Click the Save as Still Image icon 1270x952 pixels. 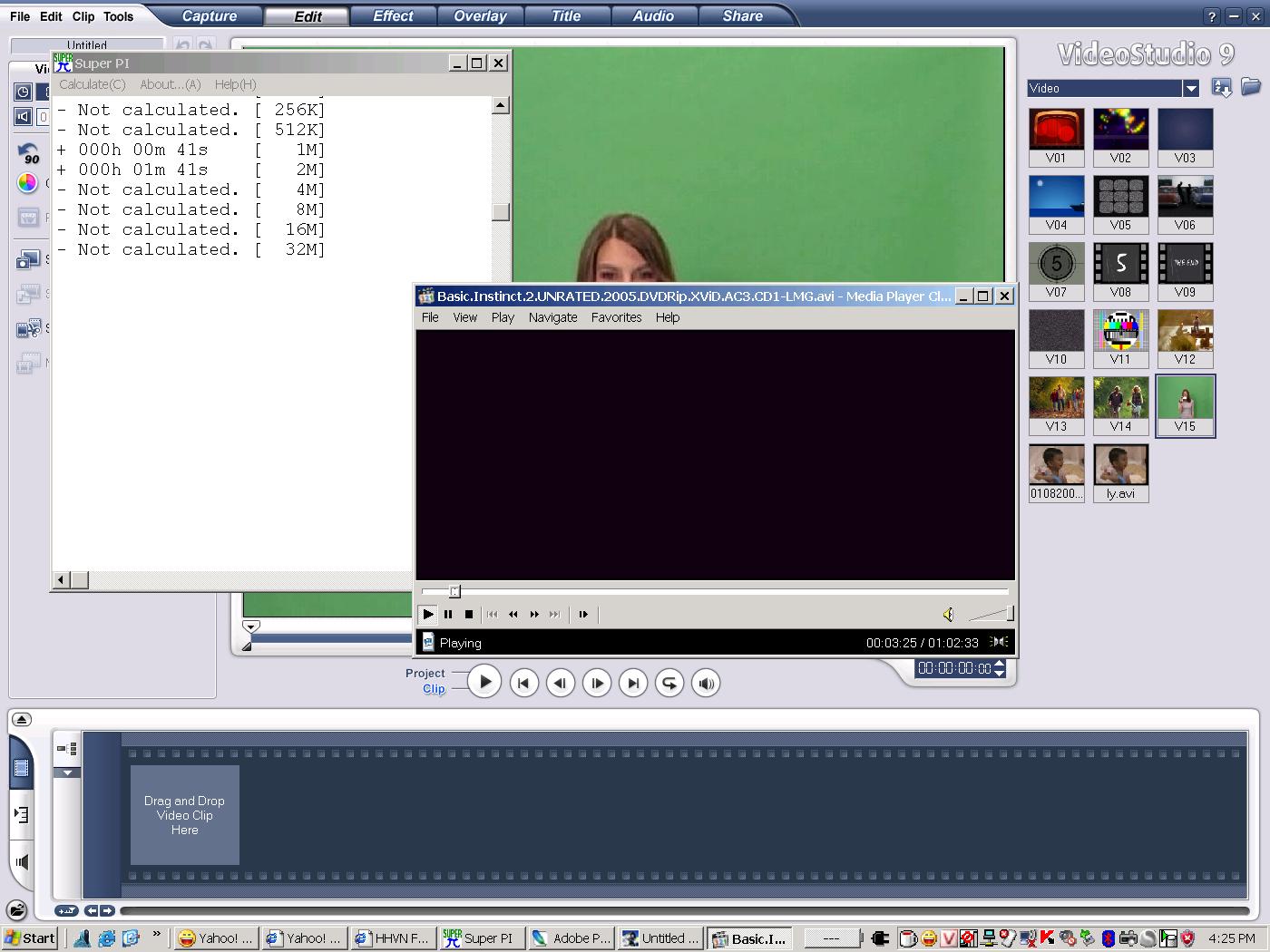click(x=28, y=261)
